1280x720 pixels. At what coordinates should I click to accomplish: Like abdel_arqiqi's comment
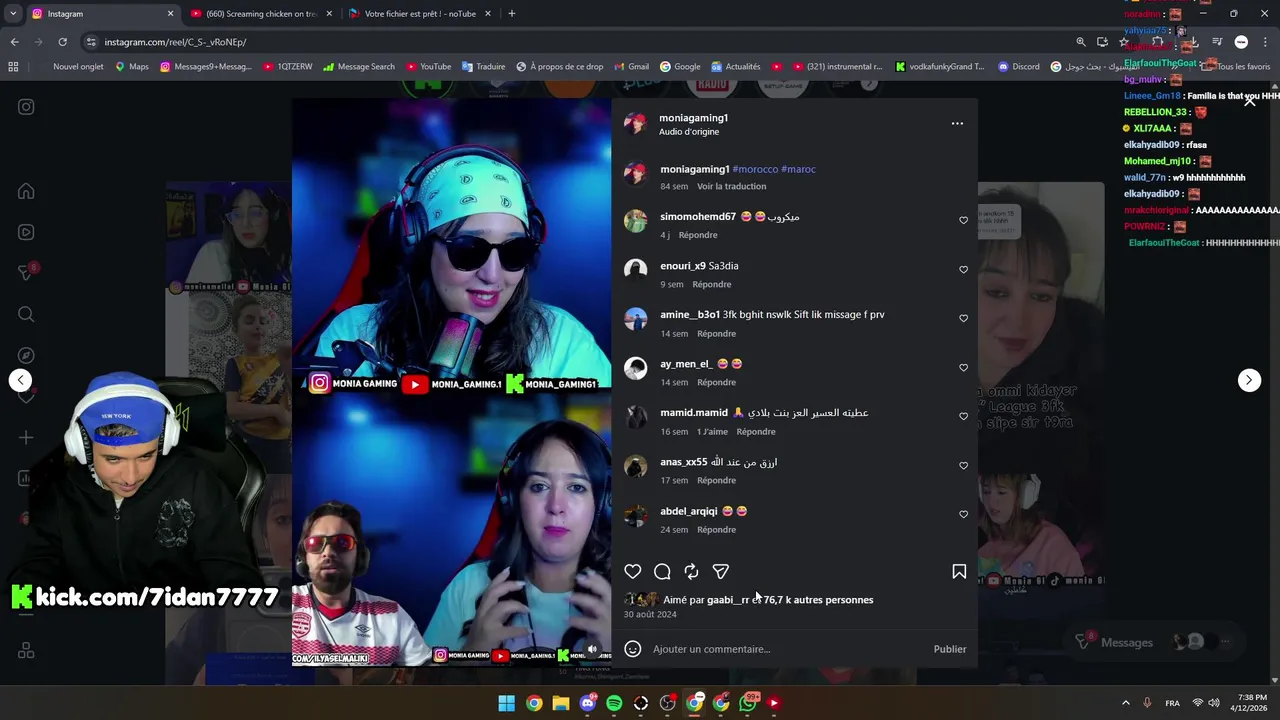coord(963,514)
